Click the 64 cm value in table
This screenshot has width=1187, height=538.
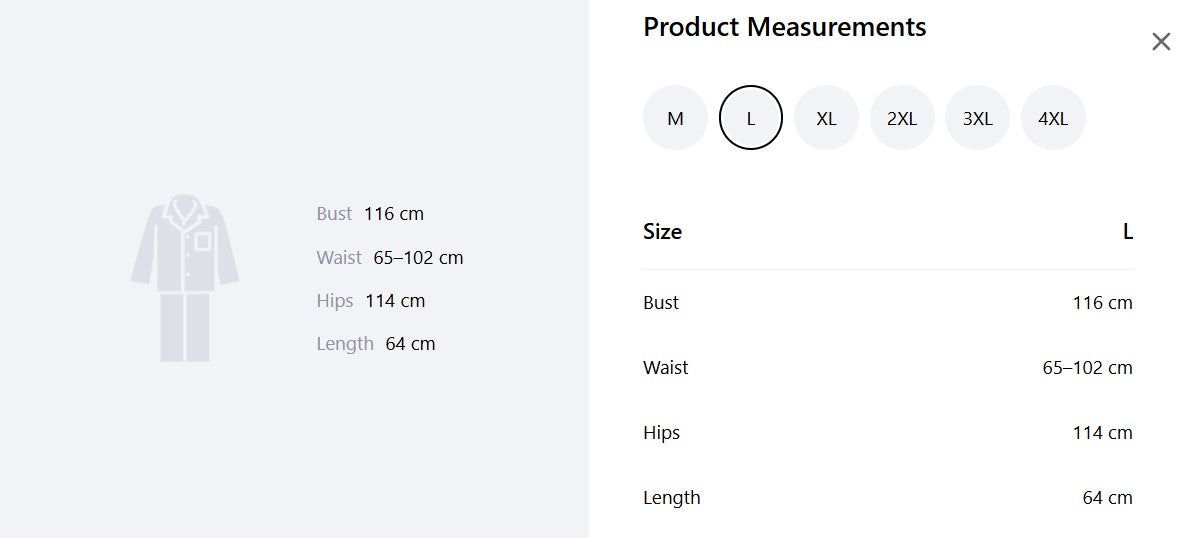pyautogui.click(x=1108, y=498)
